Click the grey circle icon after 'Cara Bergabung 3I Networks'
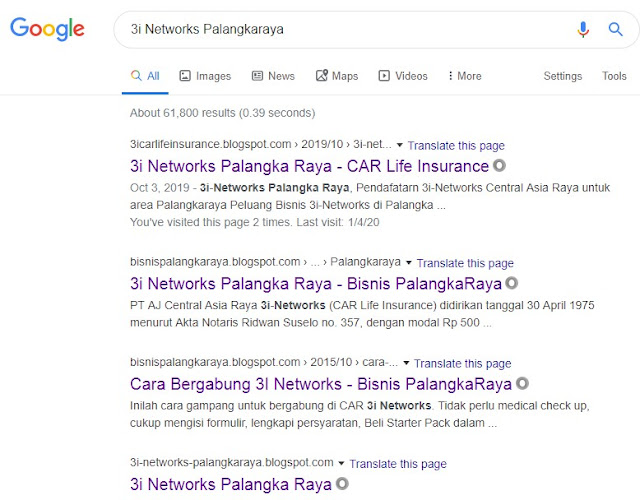Screen dimensions: 640x500 (x=522, y=383)
